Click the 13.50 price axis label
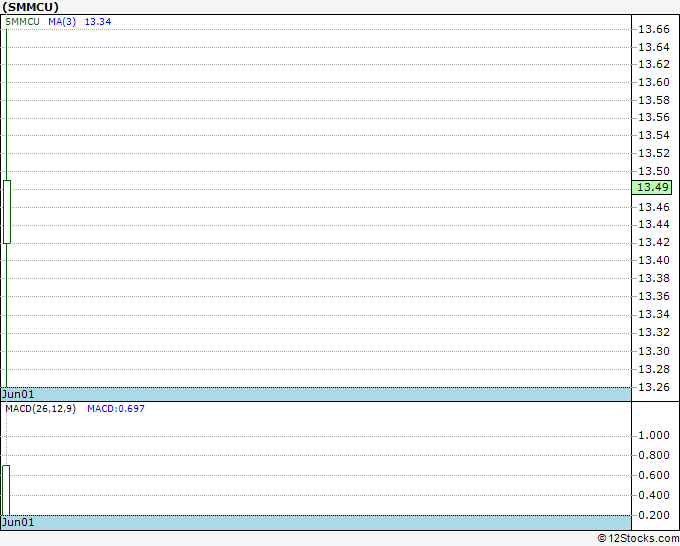The height and width of the screenshot is (546, 680). [x=654, y=171]
